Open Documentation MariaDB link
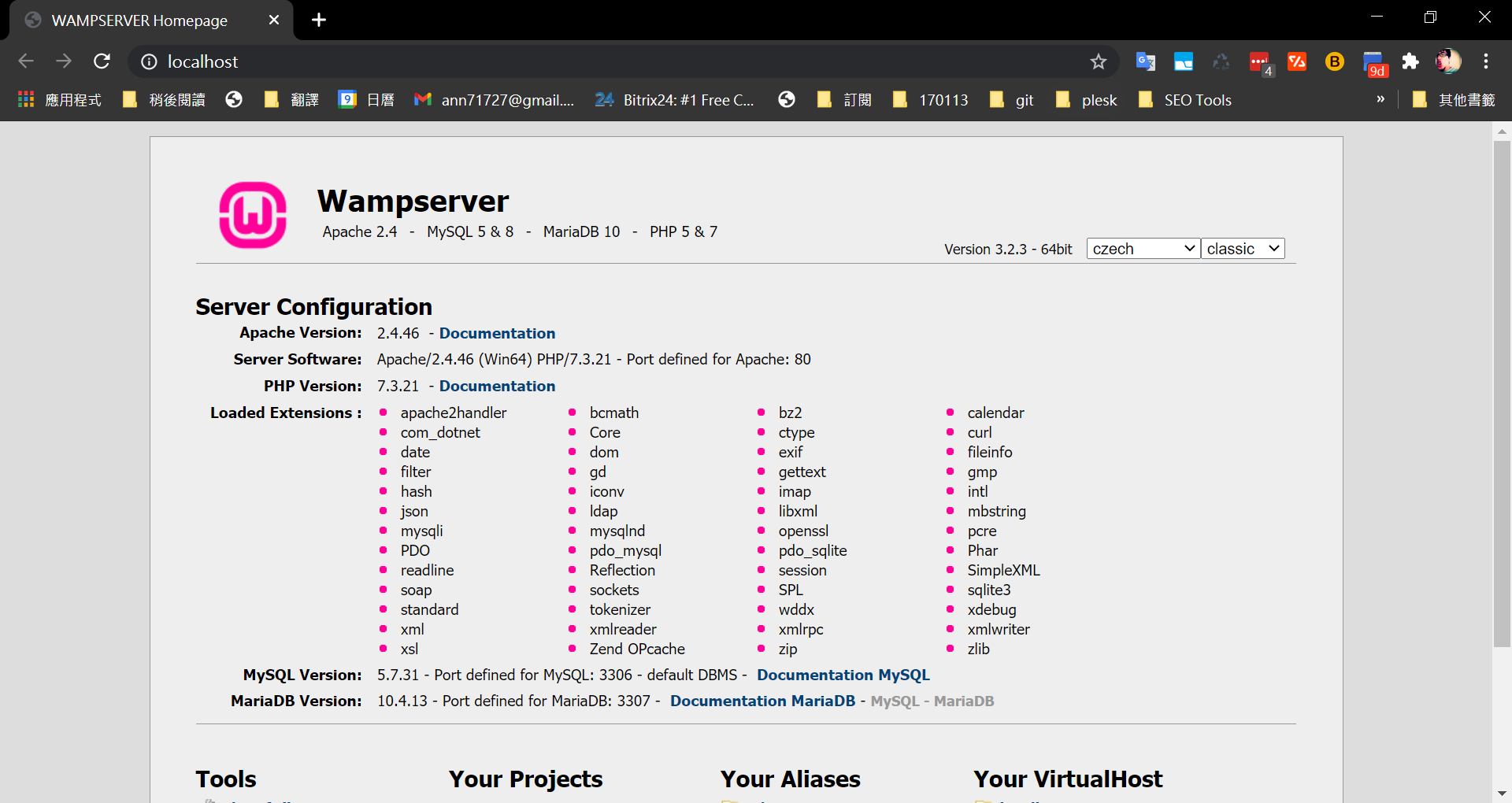Screen dimensions: 1512x803 point(762,701)
